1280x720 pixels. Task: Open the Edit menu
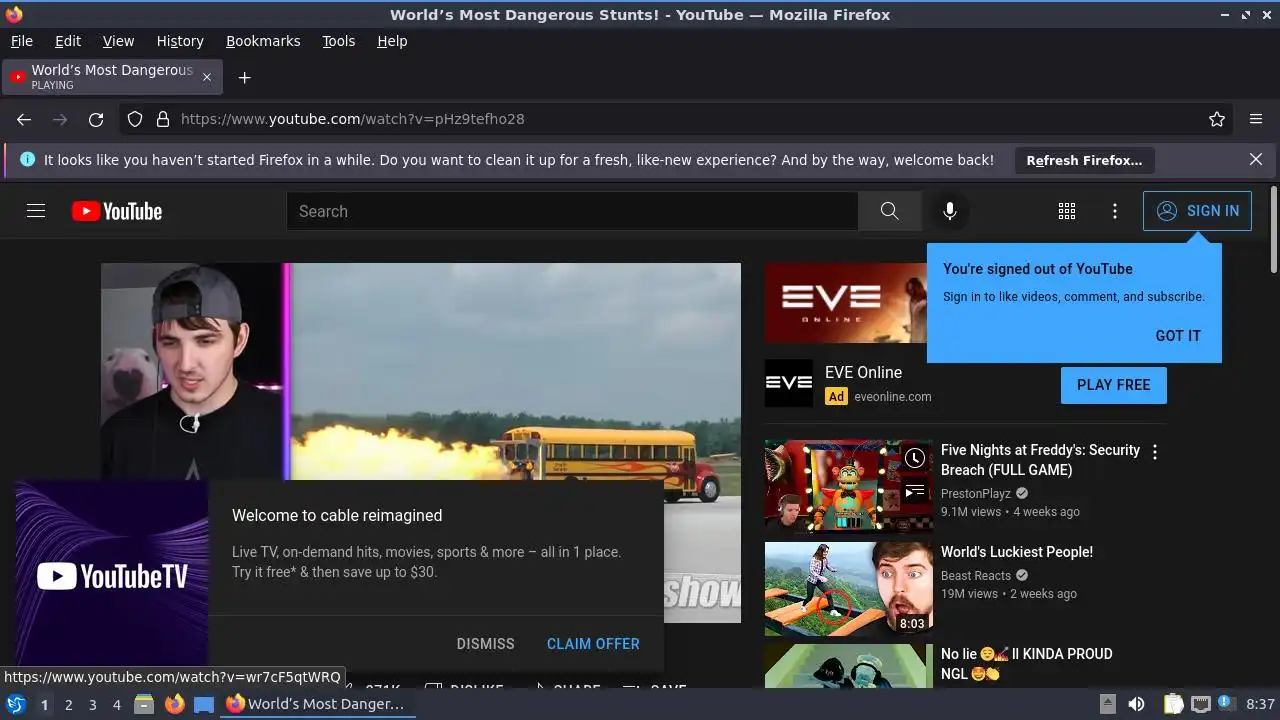68,41
